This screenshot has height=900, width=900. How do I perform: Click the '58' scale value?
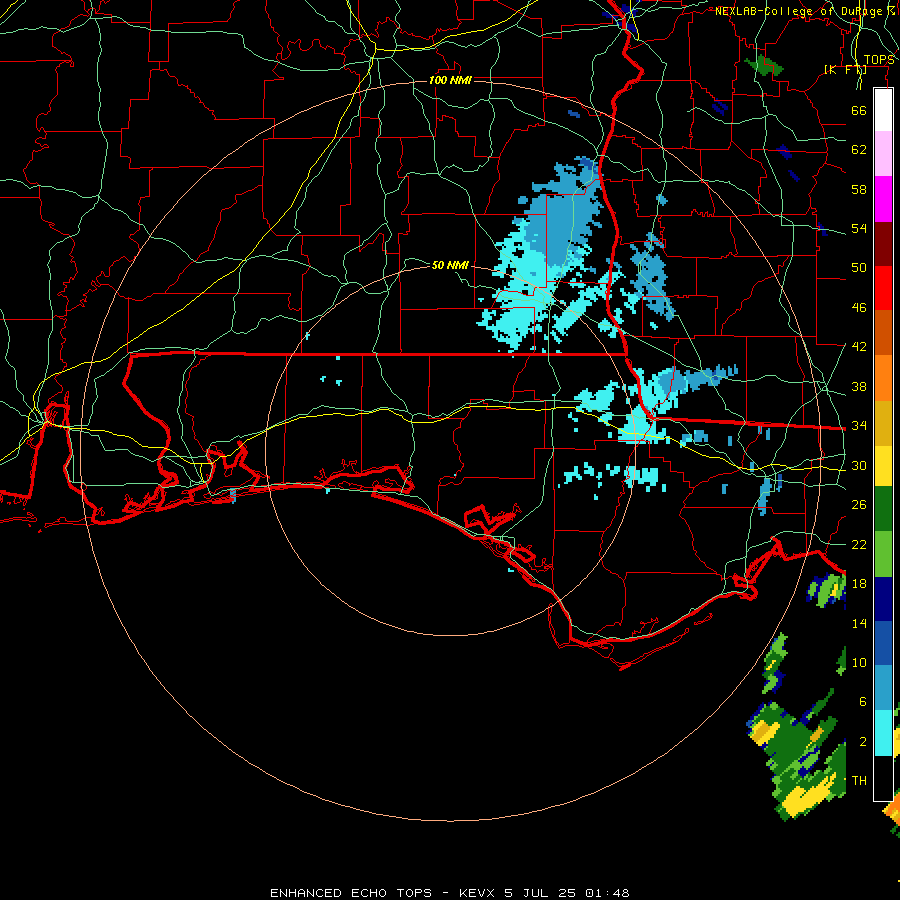859,189
